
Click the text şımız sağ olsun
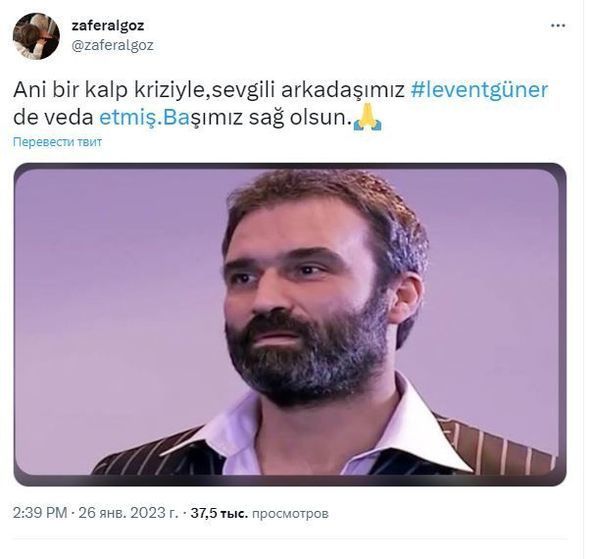pyautogui.click(x=270, y=118)
